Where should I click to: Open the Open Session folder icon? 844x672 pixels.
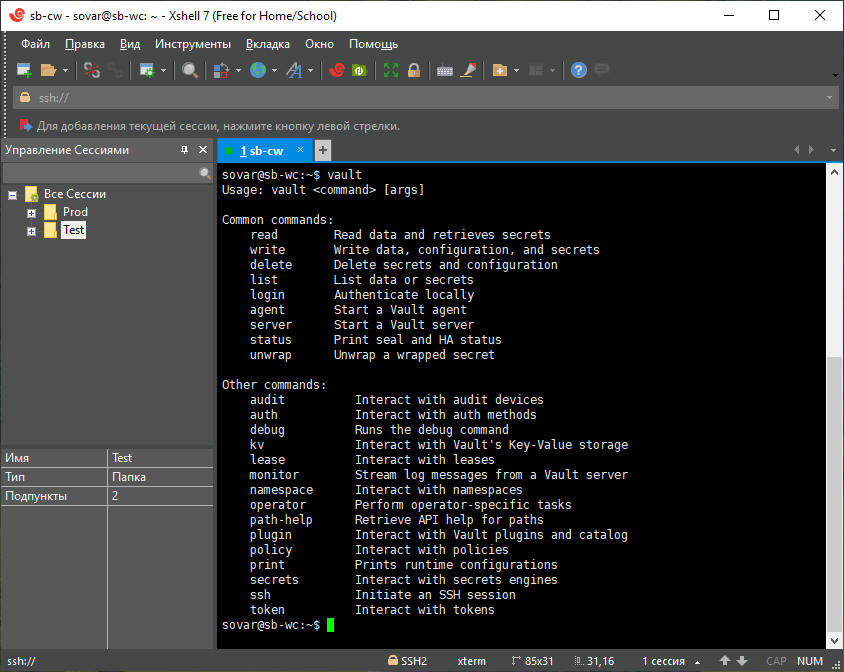coord(48,70)
